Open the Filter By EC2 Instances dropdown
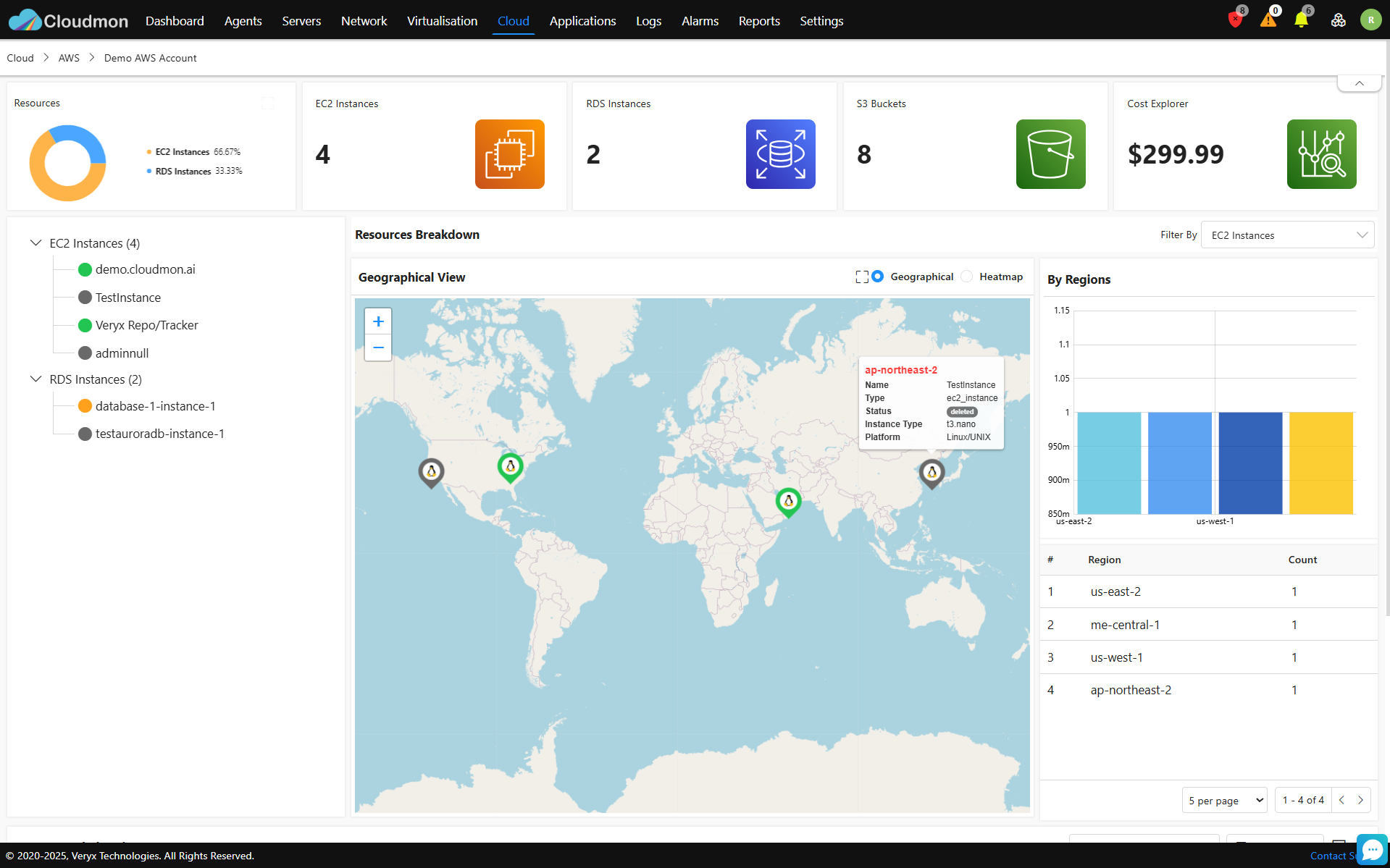 (x=1287, y=235)
